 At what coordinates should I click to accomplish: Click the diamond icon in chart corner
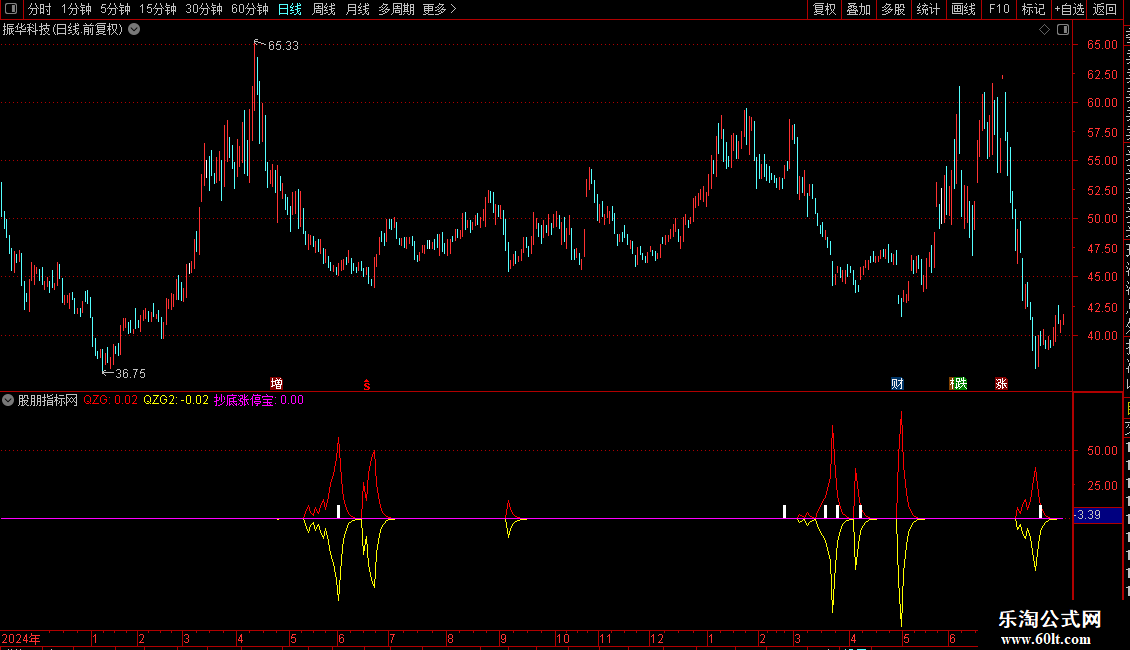coord(1044,30)
